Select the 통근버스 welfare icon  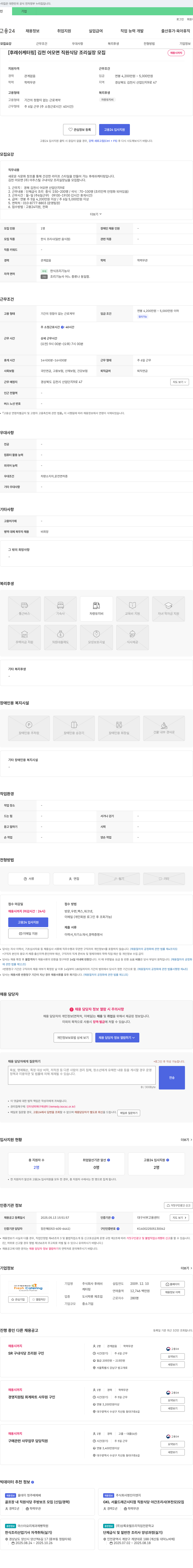pyautogui.click(x=24, y=609)
